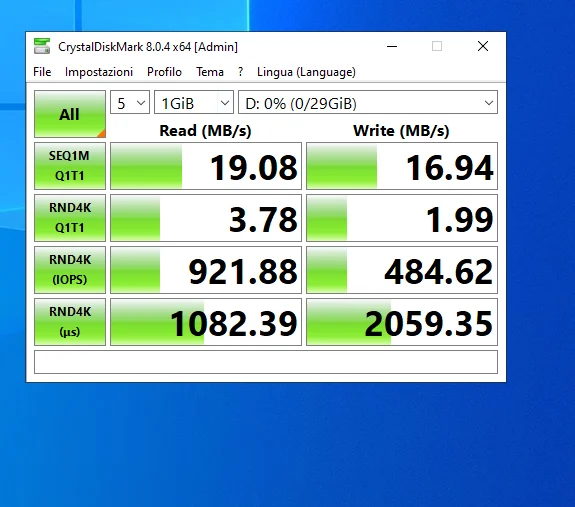Expand the D: drive selection dropdown
The width and height of the screenshot is (575, 507).
click(368, 102)
